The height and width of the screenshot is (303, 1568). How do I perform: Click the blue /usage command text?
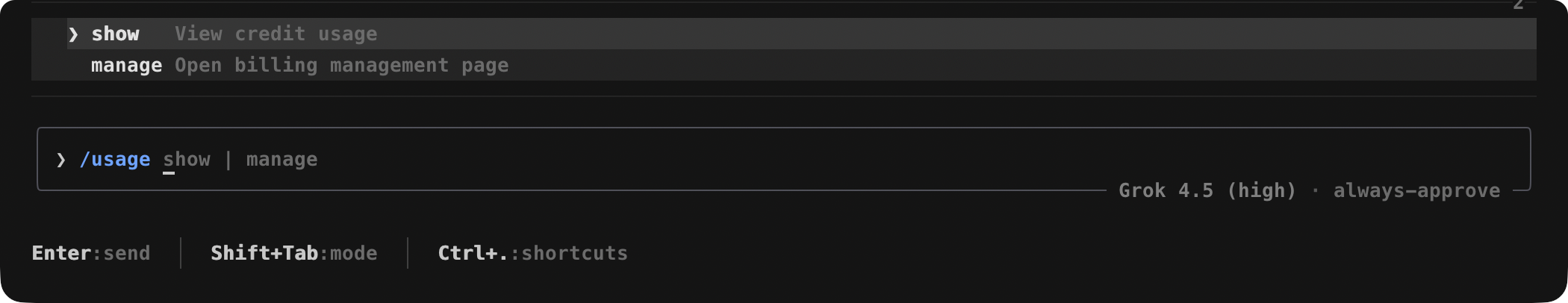115,160
